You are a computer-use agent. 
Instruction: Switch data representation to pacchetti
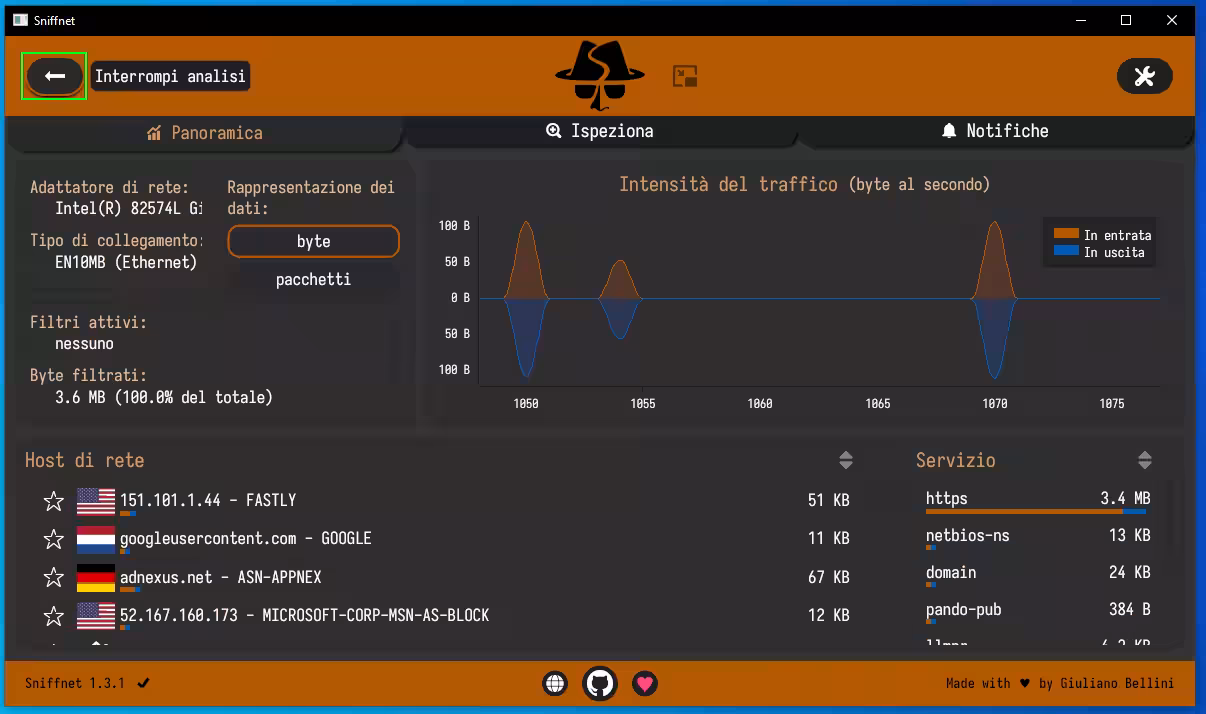(313, 280)
